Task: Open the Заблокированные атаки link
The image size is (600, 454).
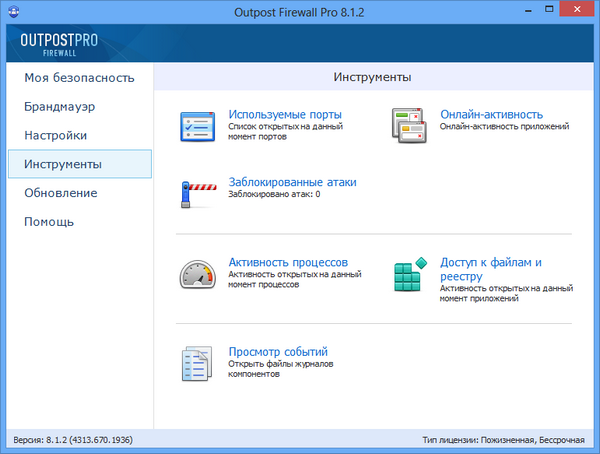Action: click(x=292, y=182)
